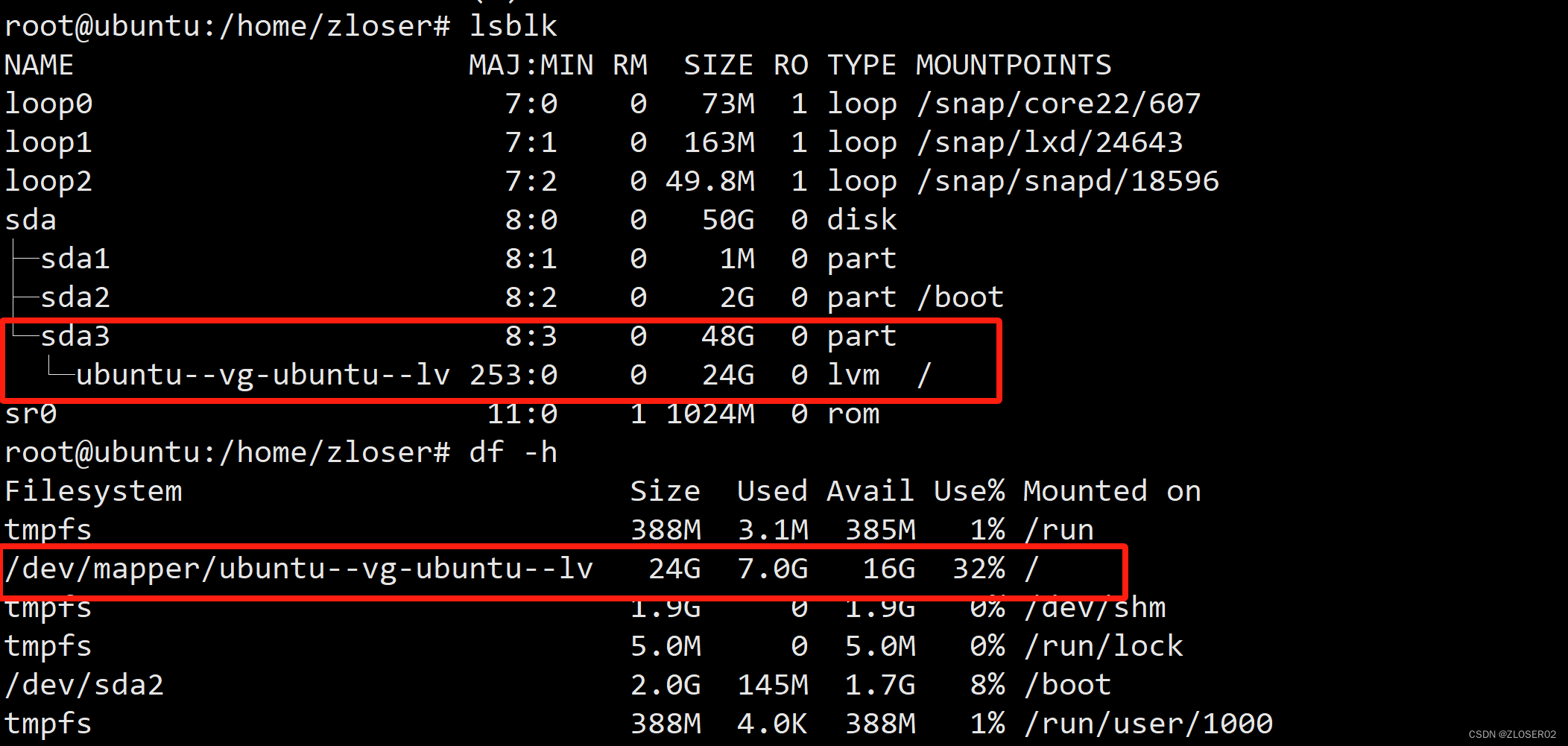Select the sr0 device name
This screenshot has height=746, width=1568.
pos(31,414)
